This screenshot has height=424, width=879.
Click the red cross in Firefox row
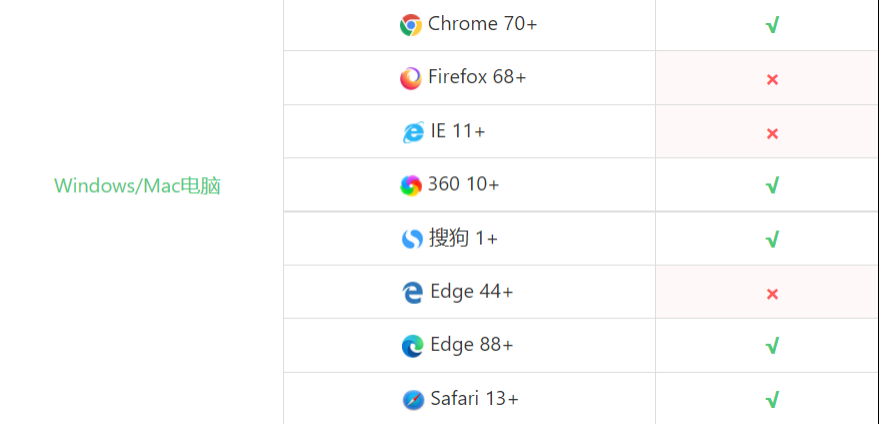pos(772,79)
